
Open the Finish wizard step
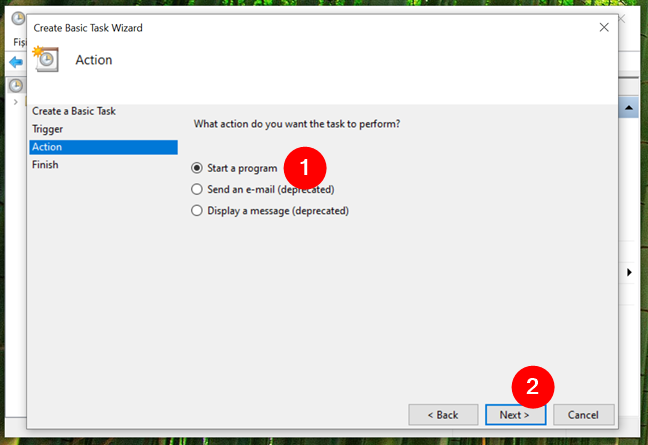pos(45,165)
